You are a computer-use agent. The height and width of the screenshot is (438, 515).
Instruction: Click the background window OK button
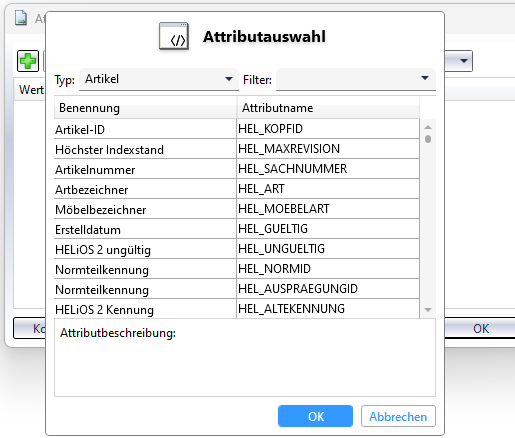coord(480,328)
